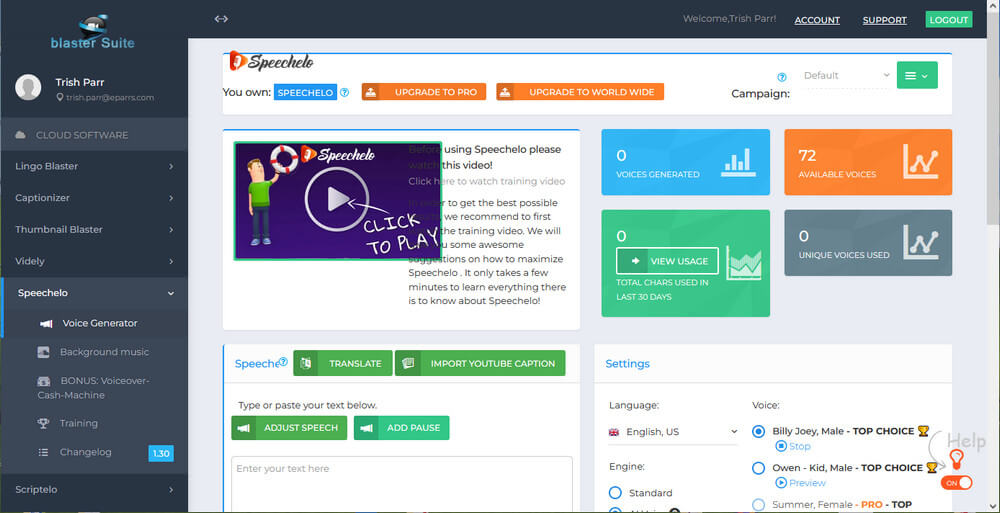Image resolution: width=1000 pixels, height=513 pixels.
Task: Open the Language English, US dropdown
Action: 673,432
